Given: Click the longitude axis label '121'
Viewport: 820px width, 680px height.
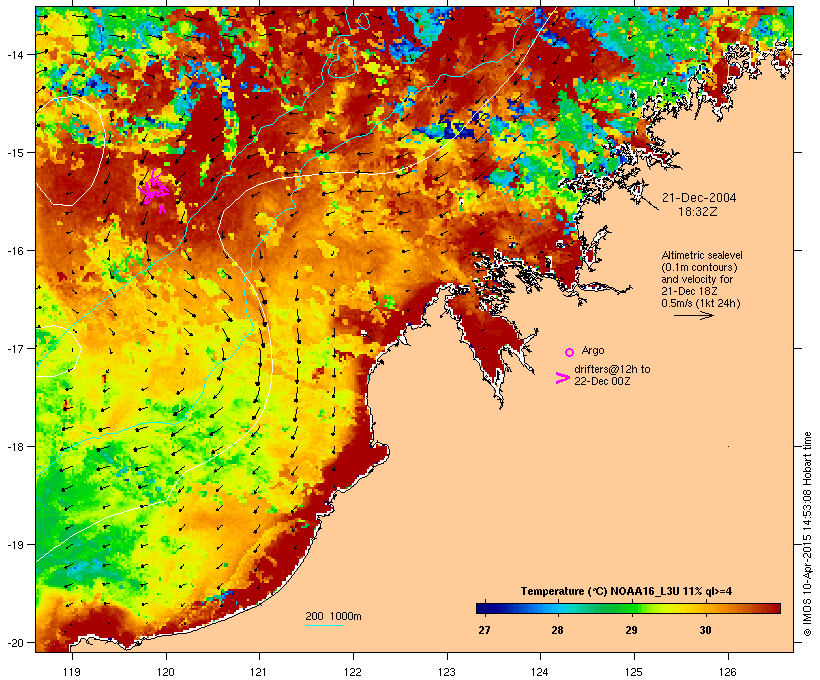Looking at the screenshot, I should (259, 672).
